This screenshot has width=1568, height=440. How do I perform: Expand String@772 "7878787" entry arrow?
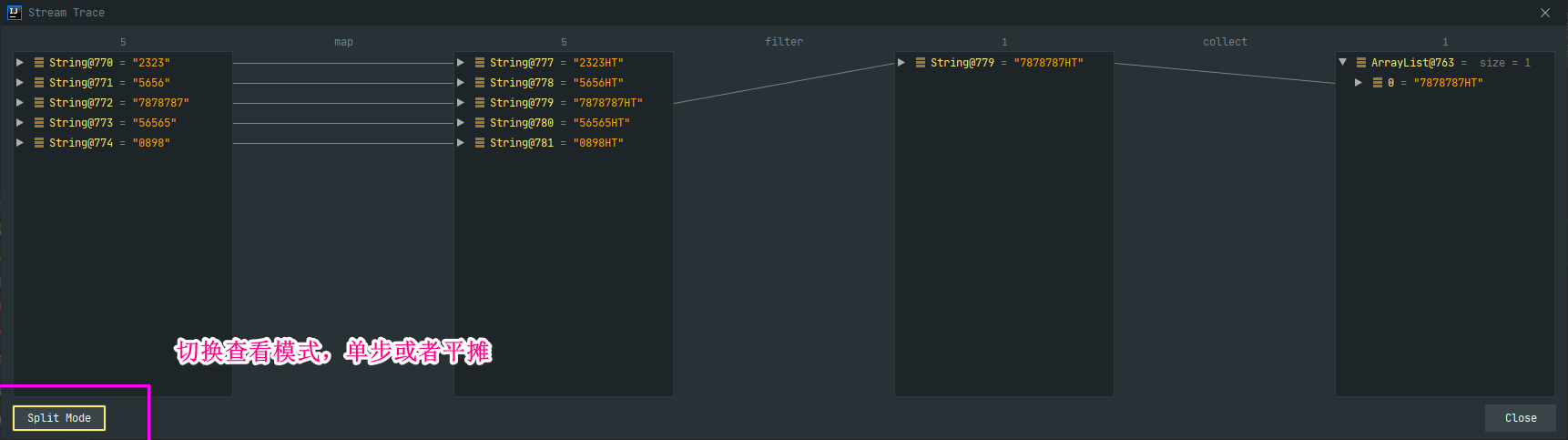20,103
